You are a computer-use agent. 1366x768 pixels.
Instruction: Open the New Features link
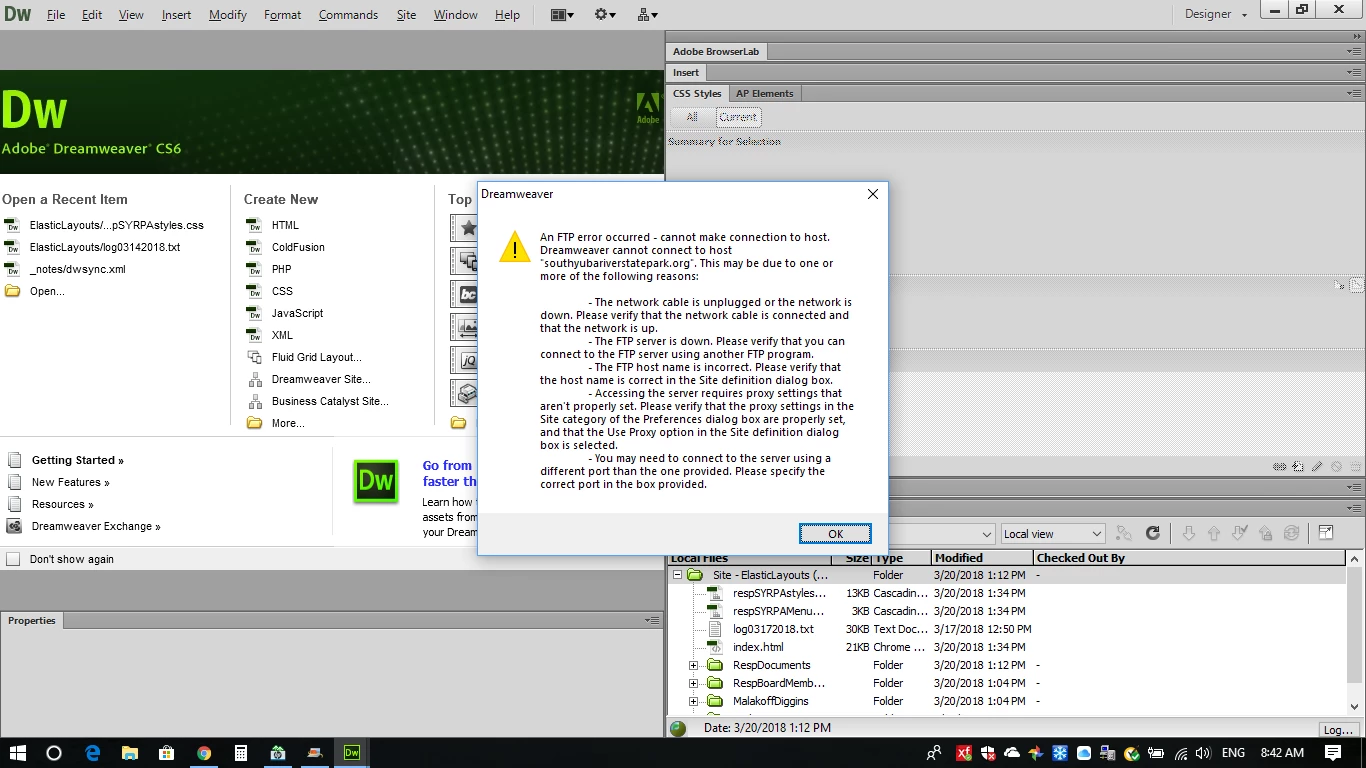[71, 482]
